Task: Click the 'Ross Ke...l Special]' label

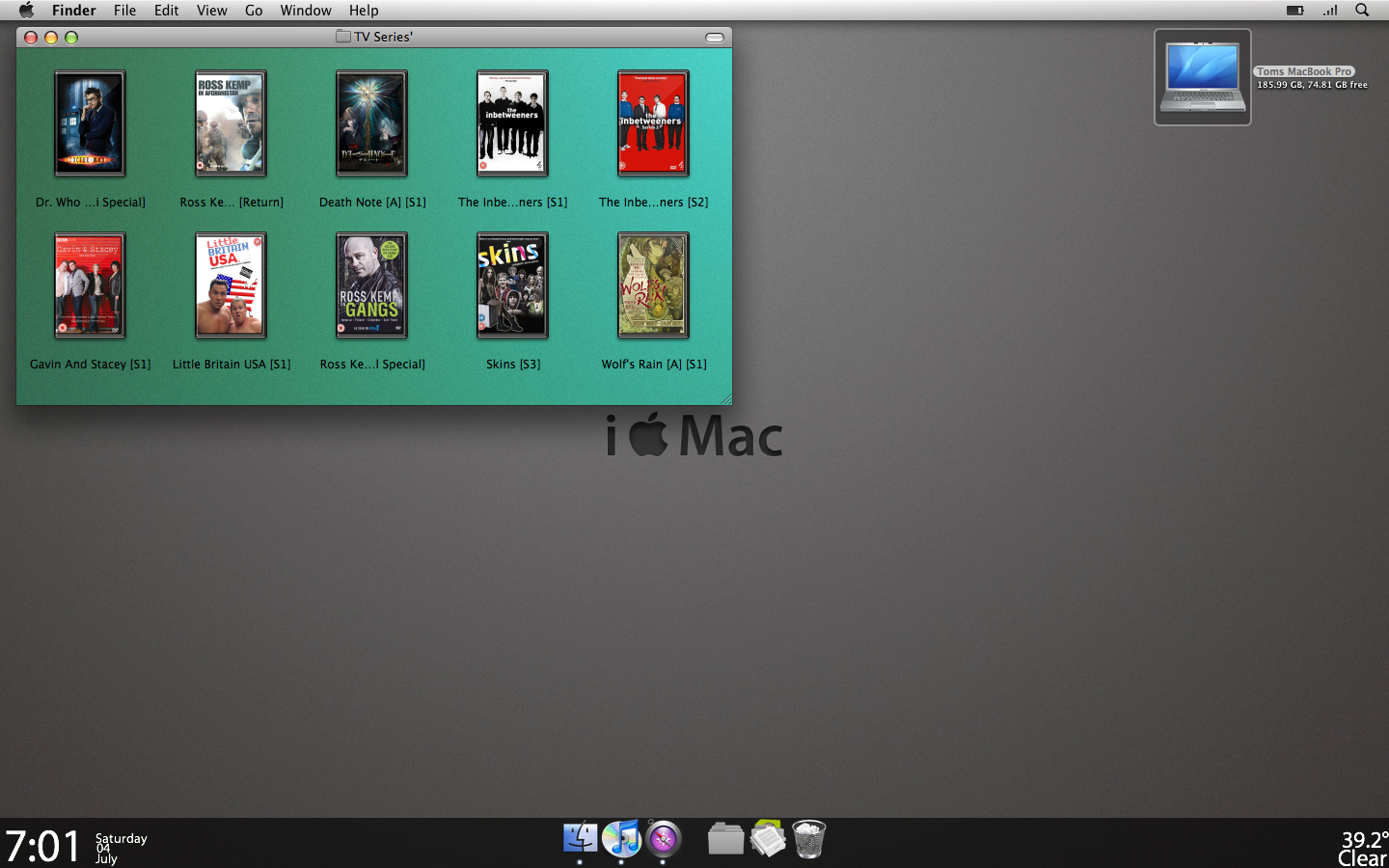Action: tap(372, 365)
